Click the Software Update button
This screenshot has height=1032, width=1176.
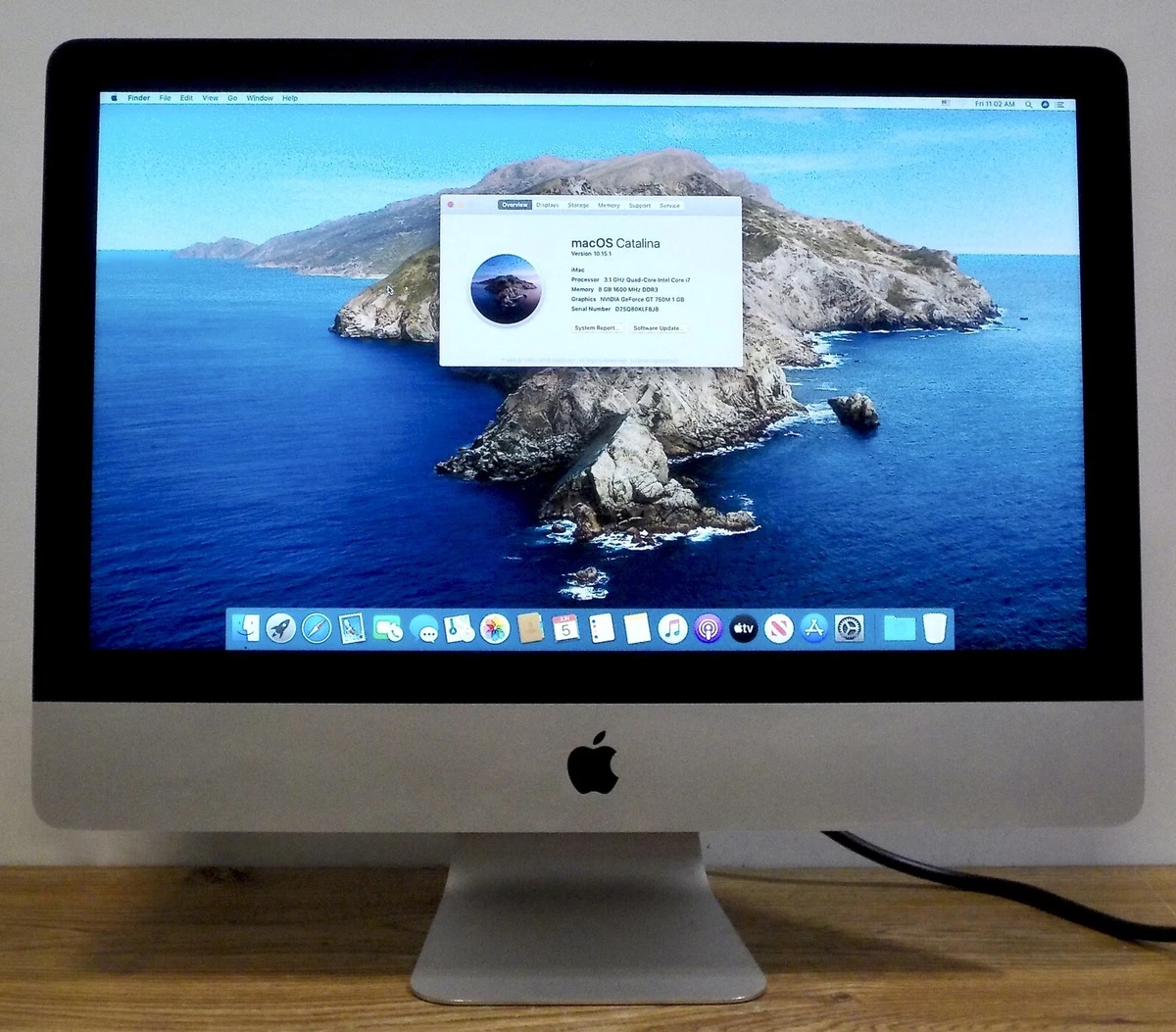[659, 327]
